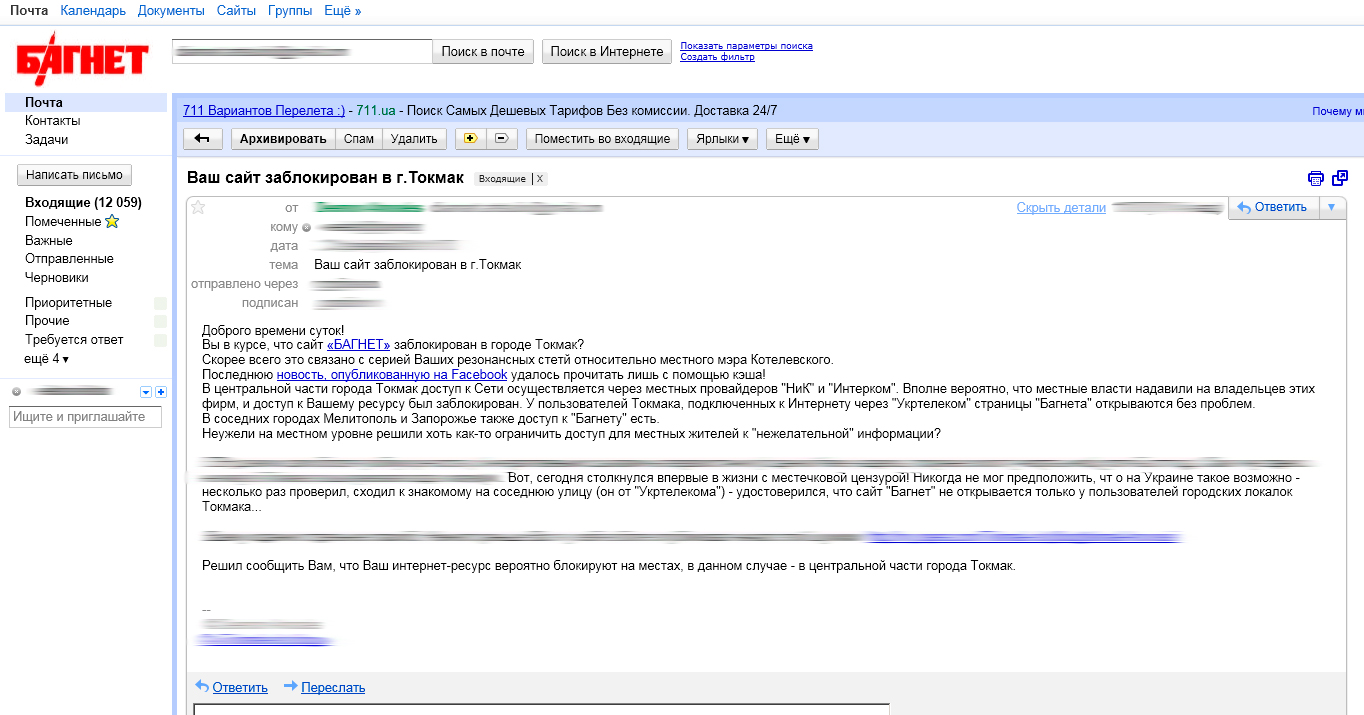The image size is (1364, 715).
Task: Mark message as important with plus marker
Action: [471, 139]
